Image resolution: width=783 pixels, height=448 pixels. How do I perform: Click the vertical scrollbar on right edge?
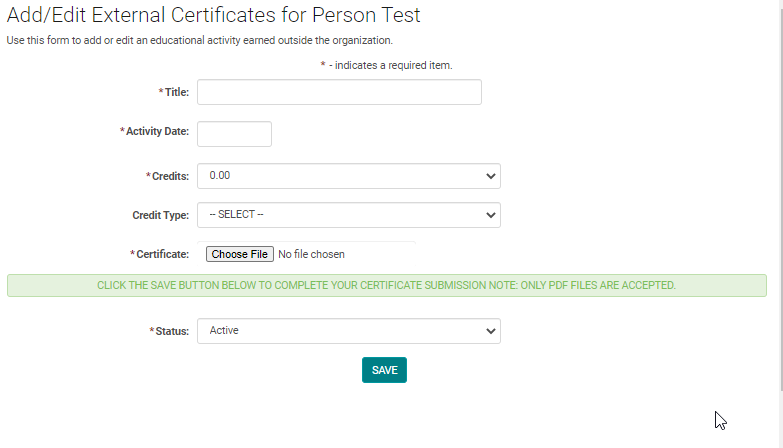click(x=780, y=200)
